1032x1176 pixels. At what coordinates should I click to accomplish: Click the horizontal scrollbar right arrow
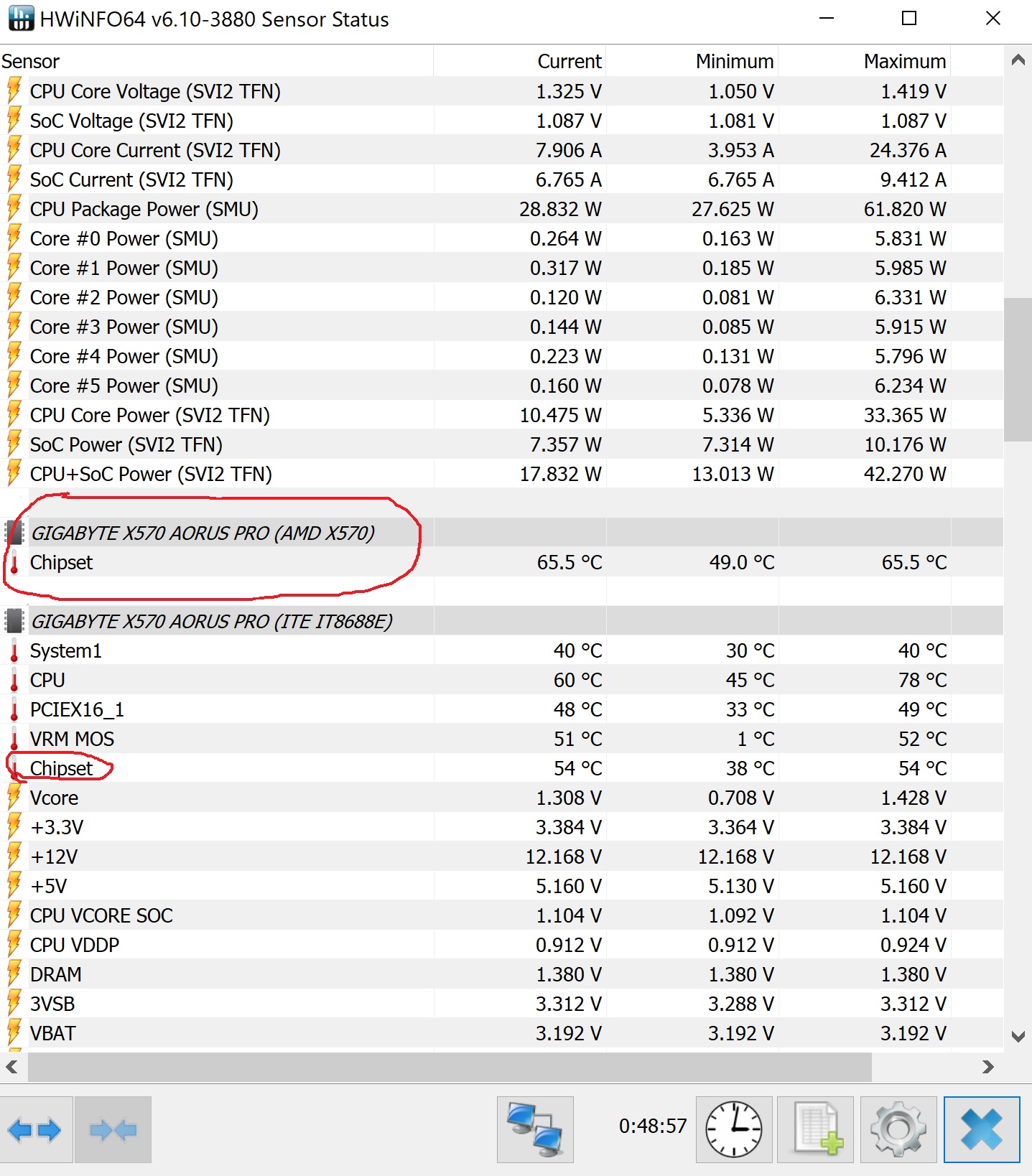click(988, 1067)
